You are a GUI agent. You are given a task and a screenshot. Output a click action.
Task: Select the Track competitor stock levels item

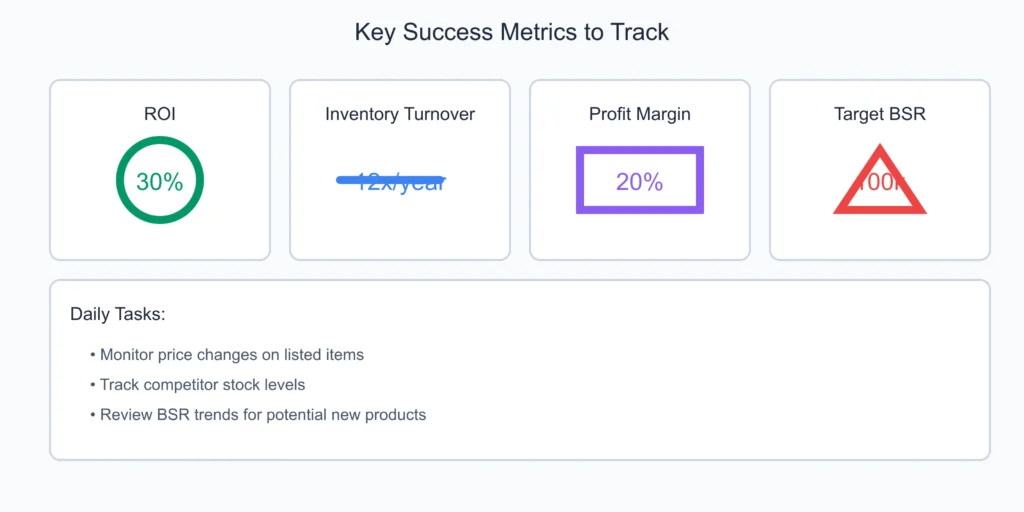(x=202, y=385)
